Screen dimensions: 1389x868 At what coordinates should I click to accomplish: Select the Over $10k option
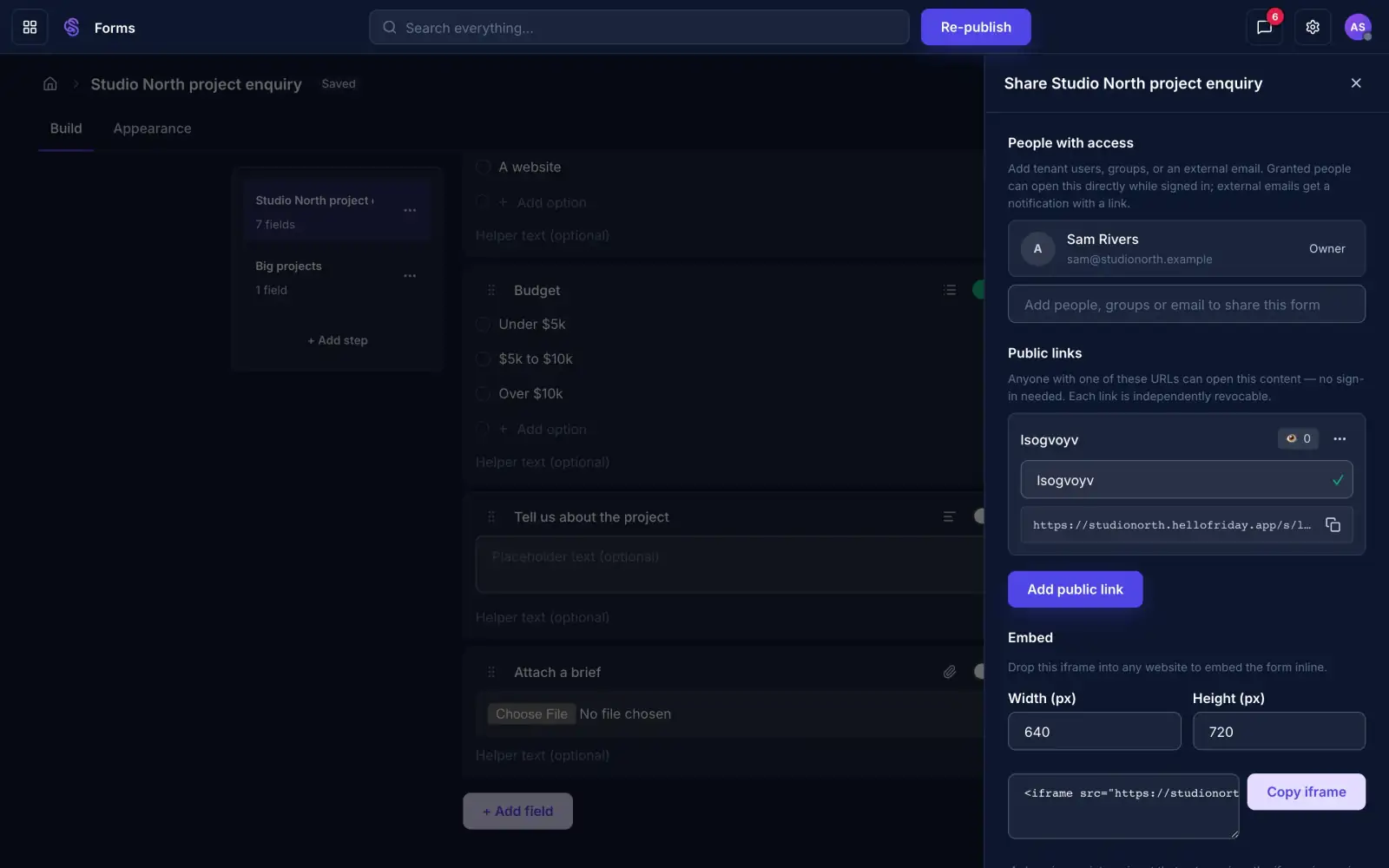coord(484,393)
